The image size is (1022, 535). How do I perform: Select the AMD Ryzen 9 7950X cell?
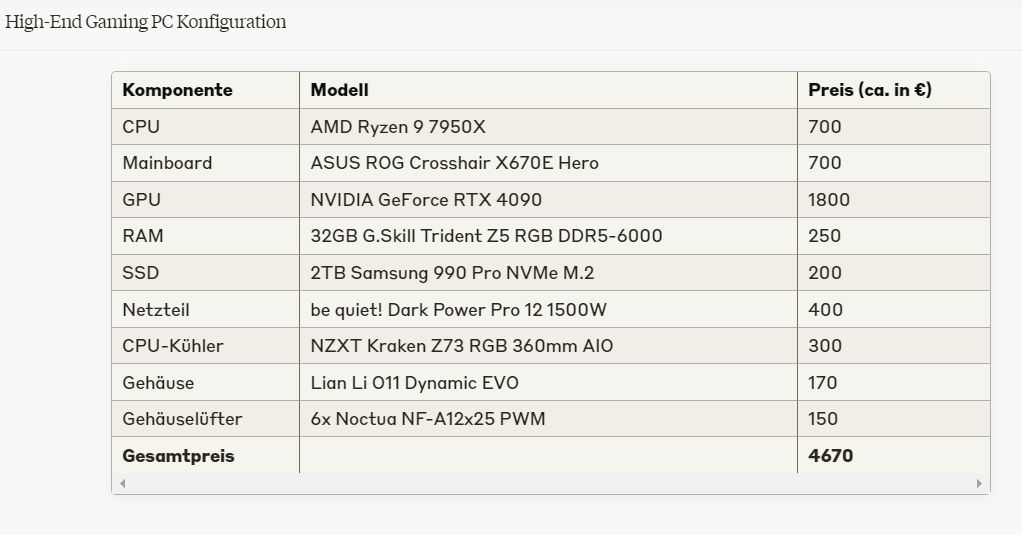[x=548, y=126]
